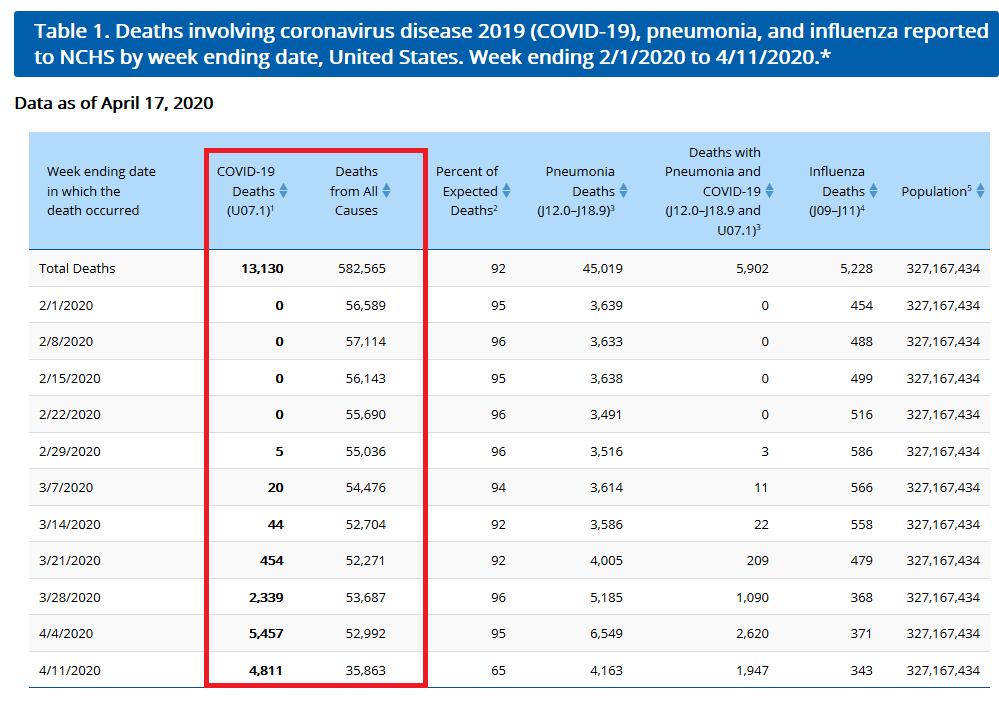Click the 'Week ending date' column header
This screenshot has height=715, width=999.
tap(101, 191)
